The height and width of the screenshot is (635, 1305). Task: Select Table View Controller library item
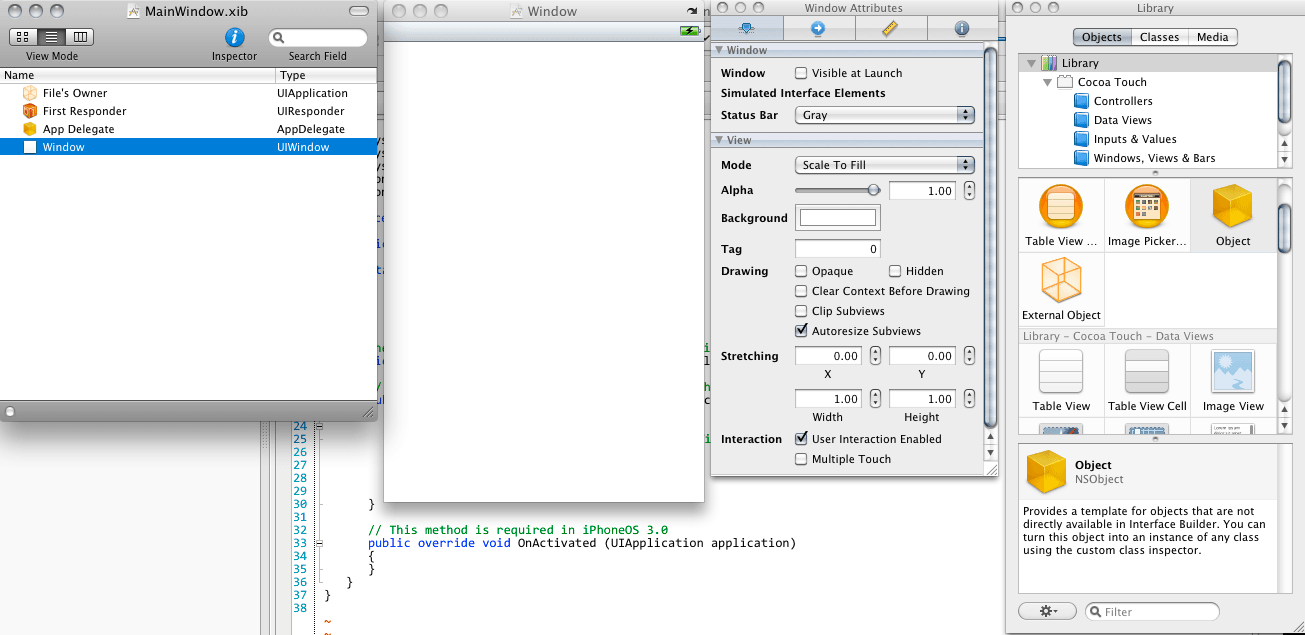tap(1061, 215)
